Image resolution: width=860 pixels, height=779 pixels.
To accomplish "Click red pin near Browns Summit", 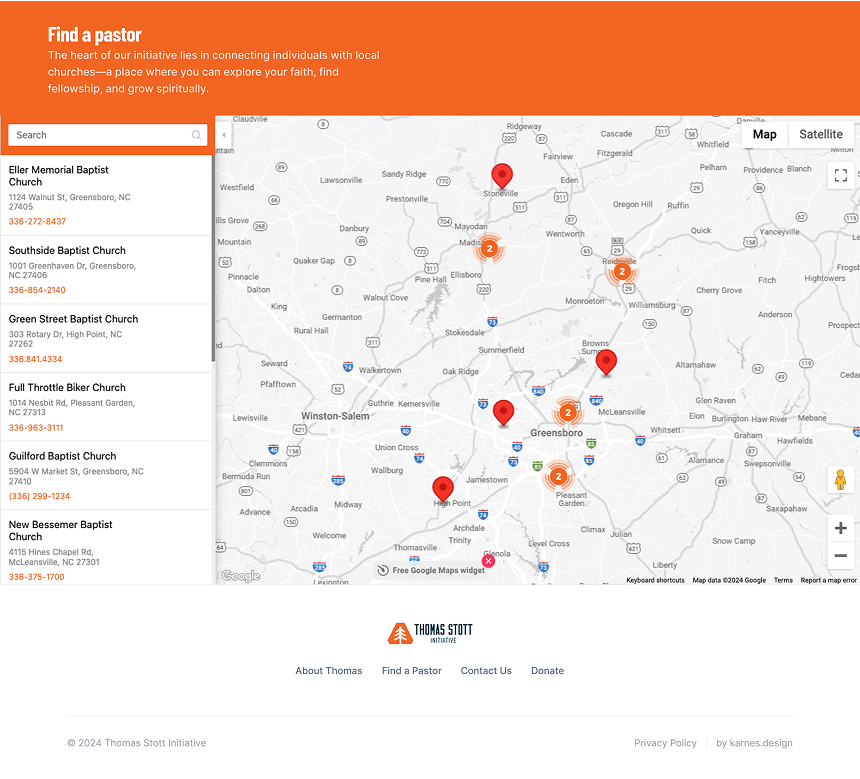I will [x=606, y=363].
